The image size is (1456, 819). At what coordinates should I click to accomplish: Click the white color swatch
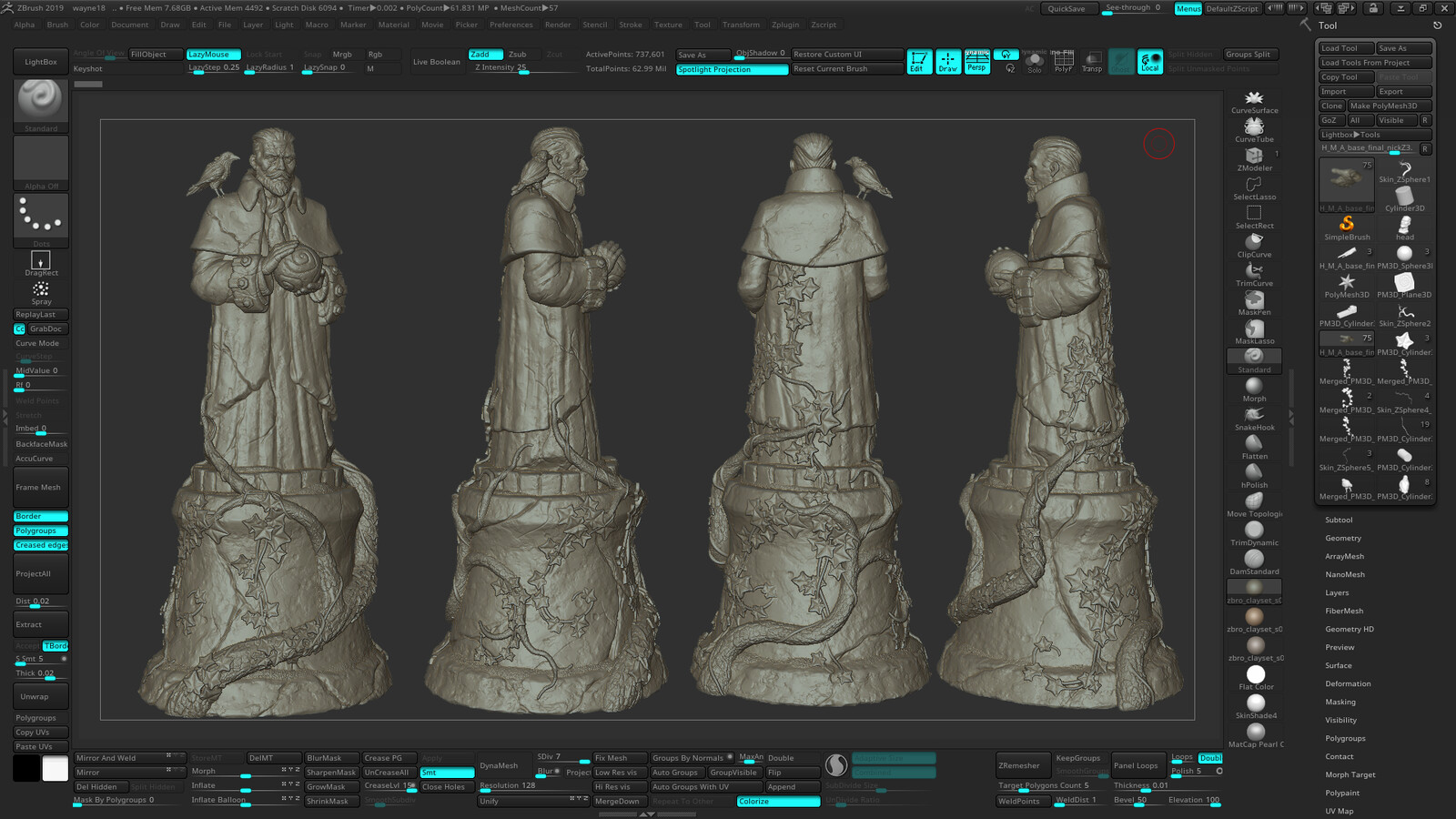[56, 768]
